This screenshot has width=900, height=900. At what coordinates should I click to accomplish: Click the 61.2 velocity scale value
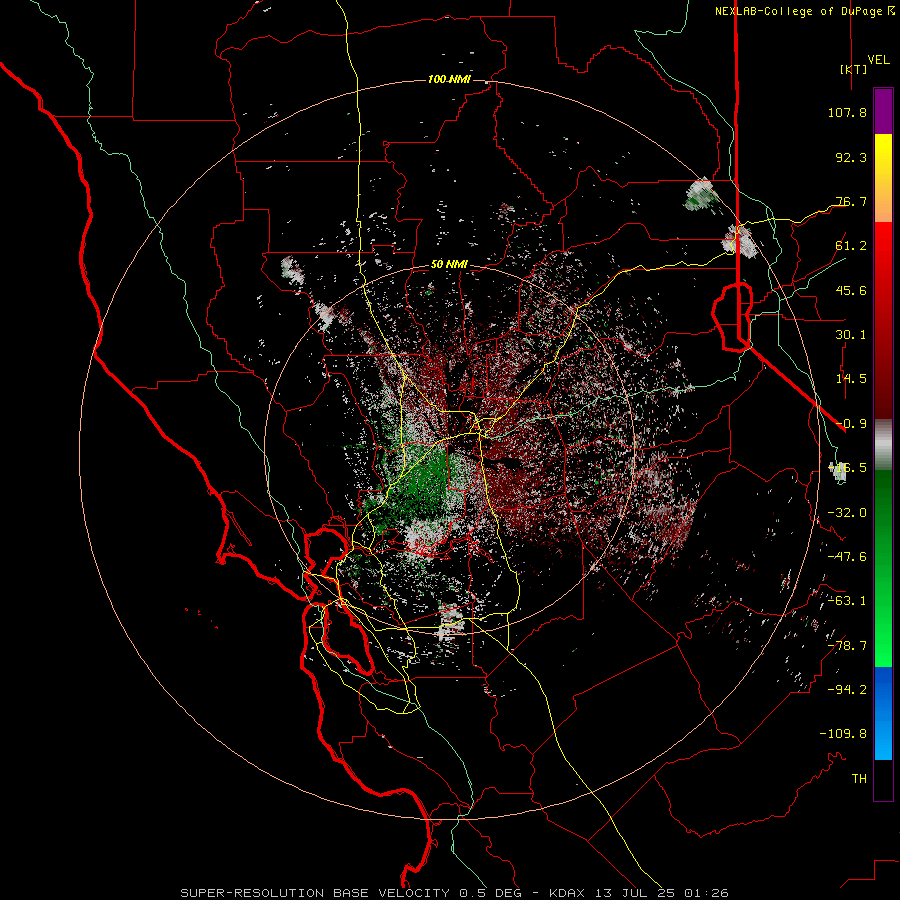click(851, 246)
